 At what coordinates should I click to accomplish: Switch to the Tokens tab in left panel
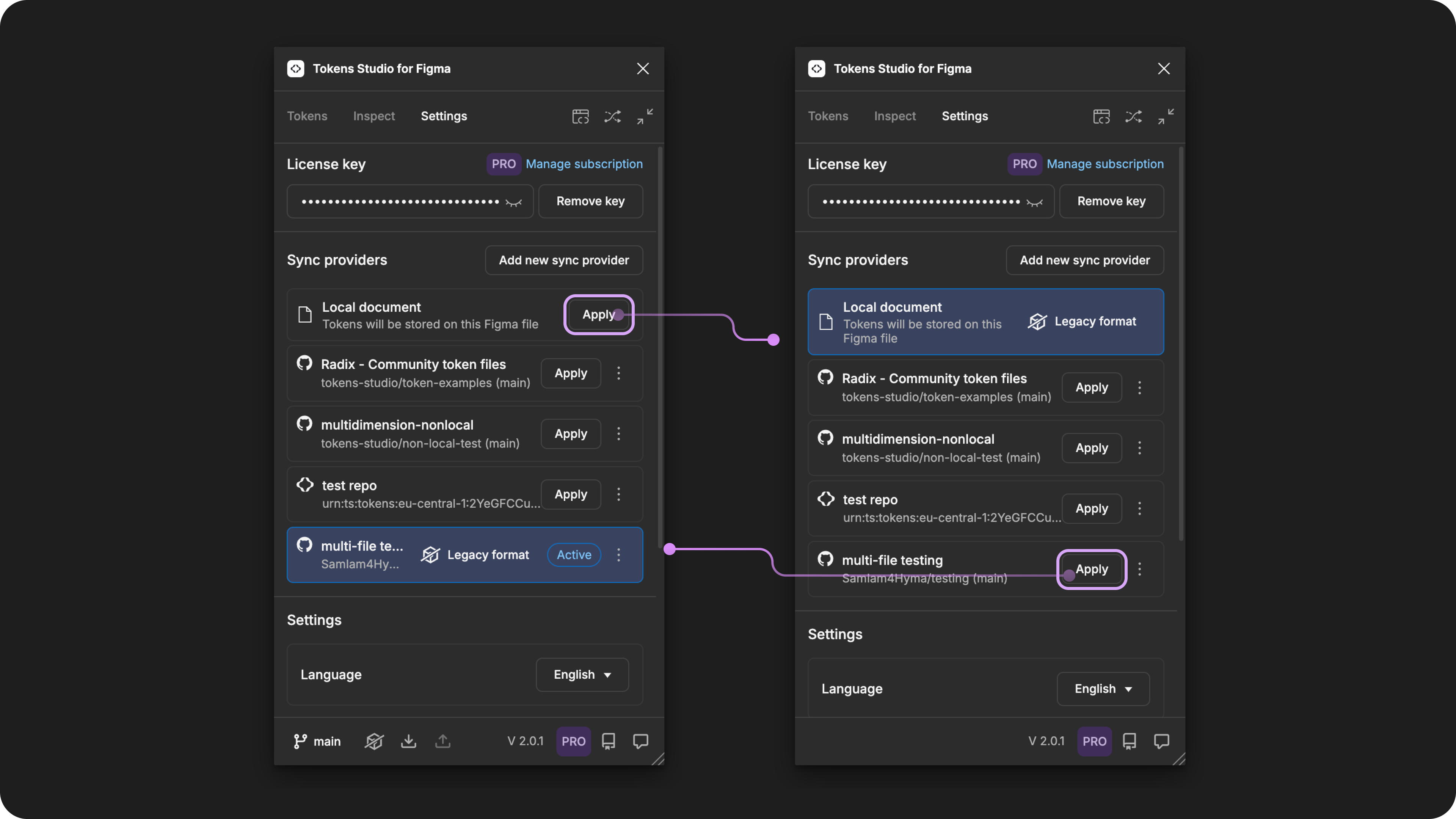point(307,116)
